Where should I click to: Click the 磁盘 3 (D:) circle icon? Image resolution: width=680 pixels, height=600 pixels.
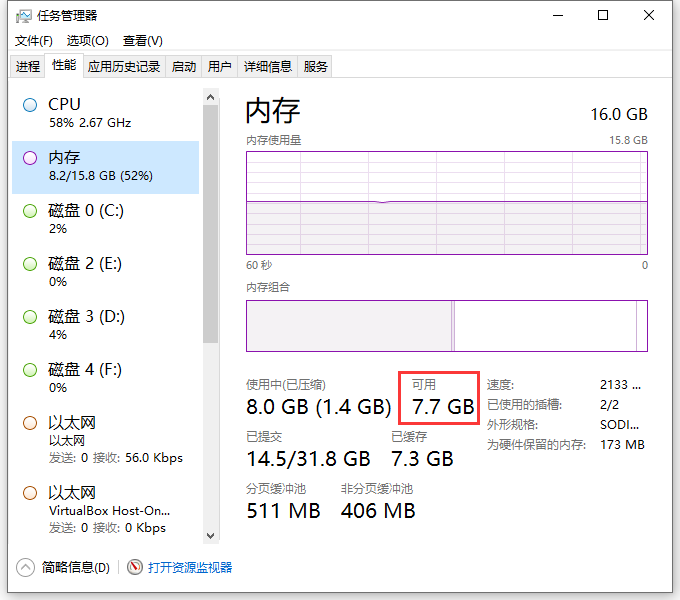tap(30, 317)
